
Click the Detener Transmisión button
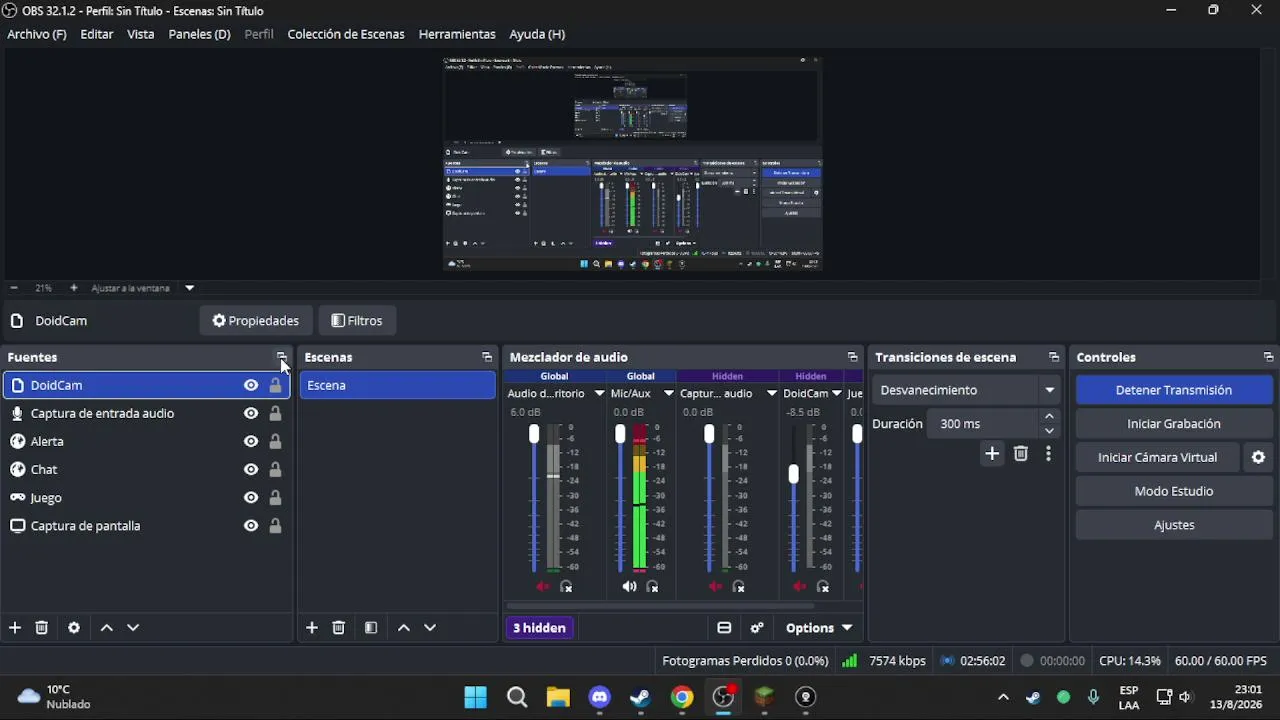pyautogui.click(x=1174, y=390)
